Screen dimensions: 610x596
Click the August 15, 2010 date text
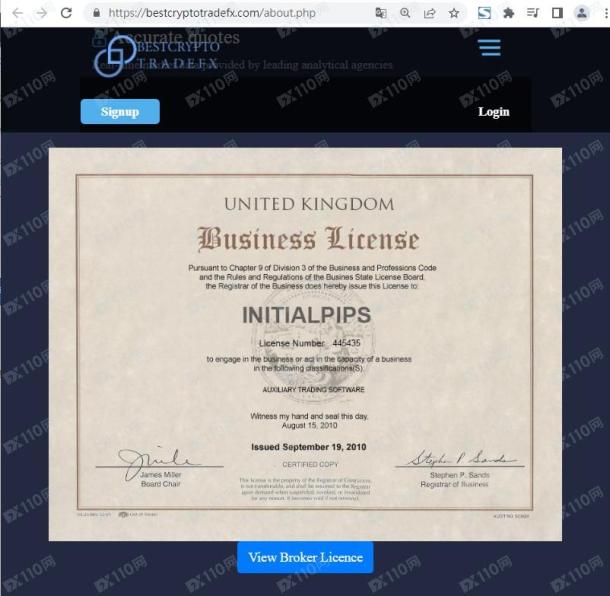pyautogui.click(x=310, y=426)
